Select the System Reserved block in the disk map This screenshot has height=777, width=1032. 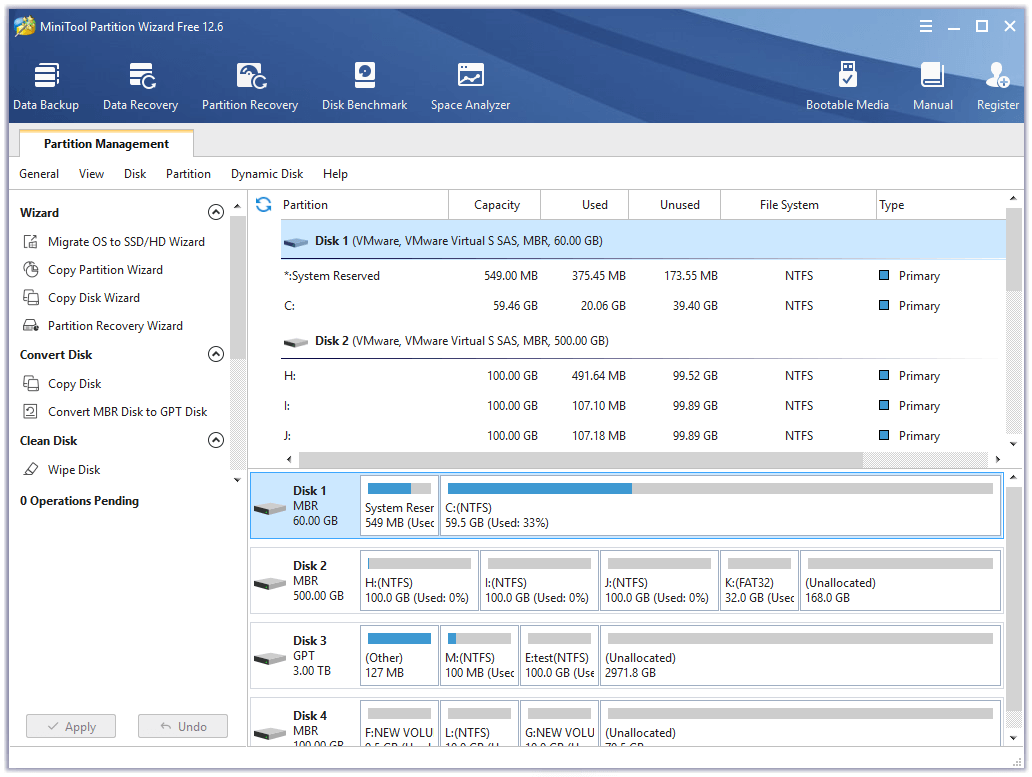[400, 505]
